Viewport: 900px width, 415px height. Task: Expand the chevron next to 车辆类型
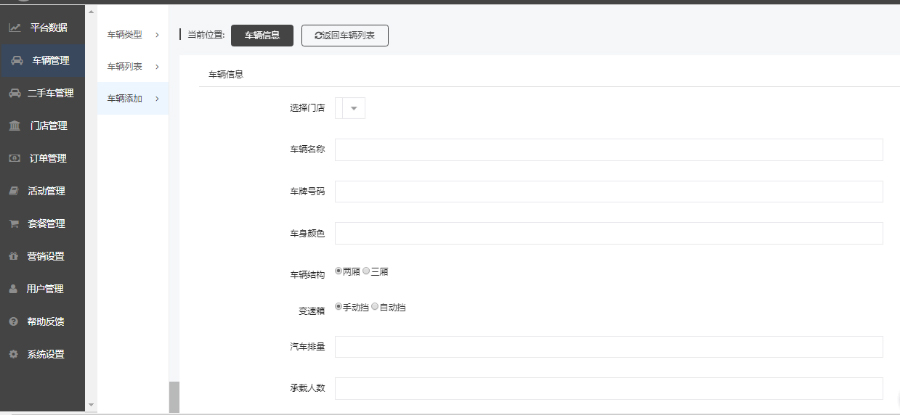(x=157, y=35)
